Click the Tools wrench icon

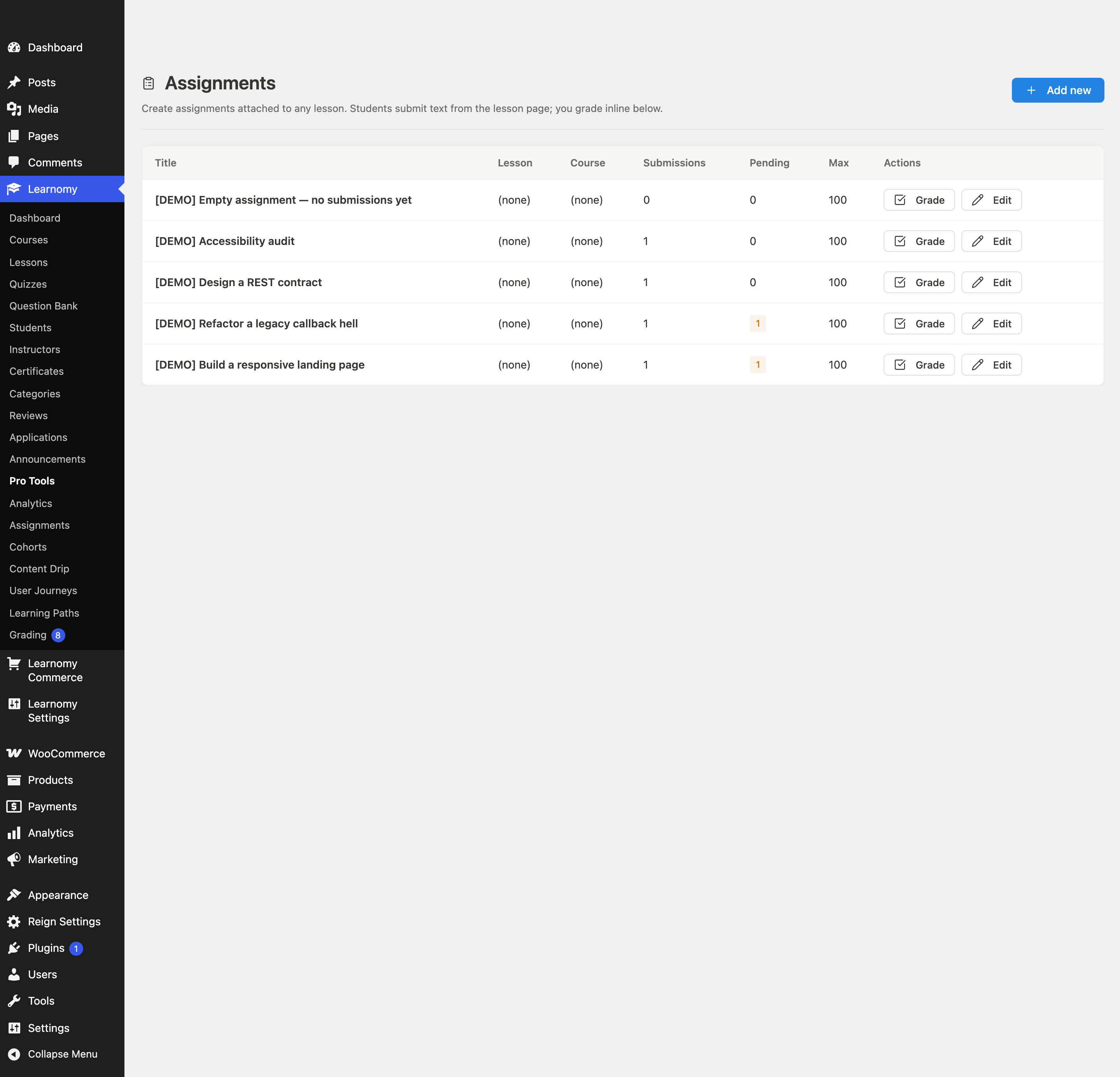[14, 1001]
